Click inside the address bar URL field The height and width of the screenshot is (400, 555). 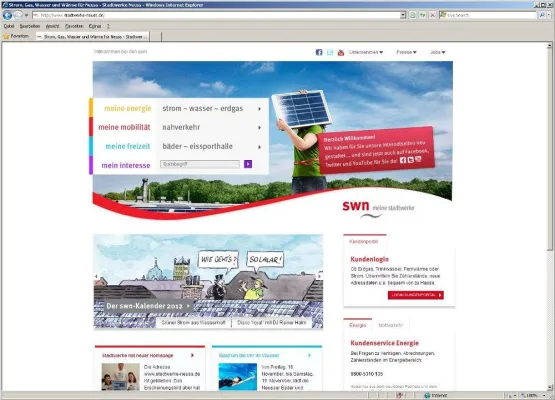[x=216, y=15]
